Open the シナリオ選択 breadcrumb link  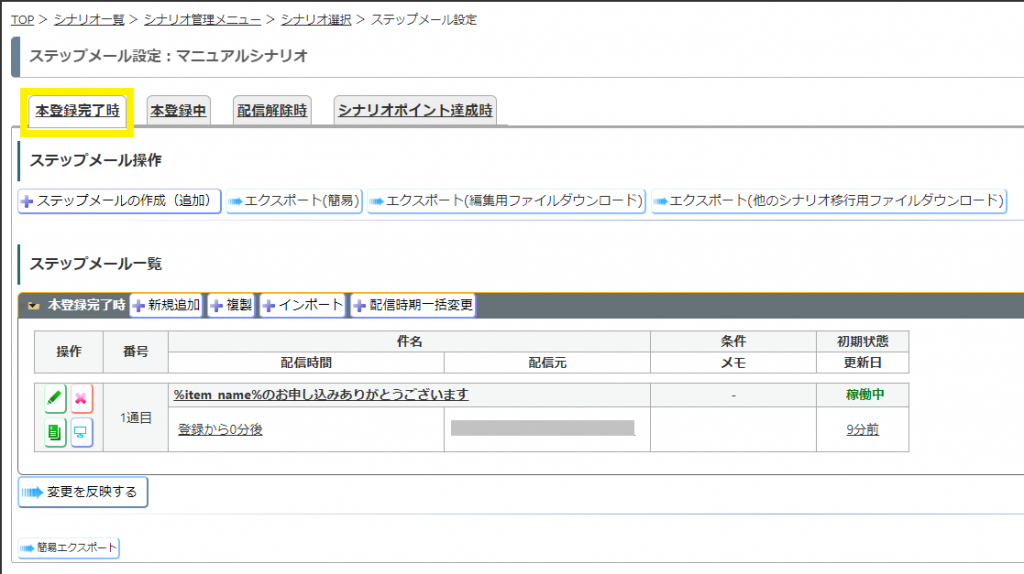pos(316,20)
